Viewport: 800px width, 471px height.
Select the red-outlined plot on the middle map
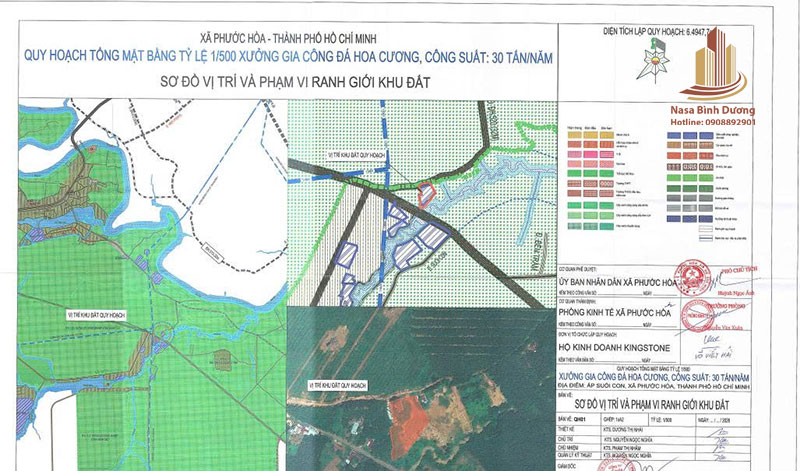pos(426,195)
